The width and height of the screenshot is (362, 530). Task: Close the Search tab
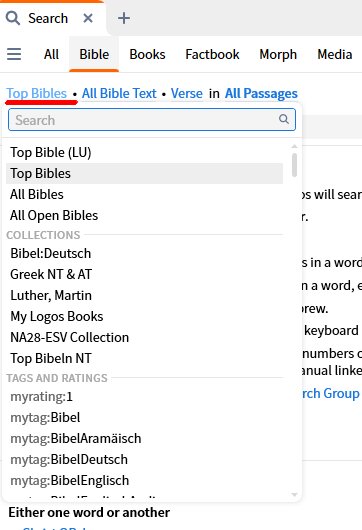88,18
